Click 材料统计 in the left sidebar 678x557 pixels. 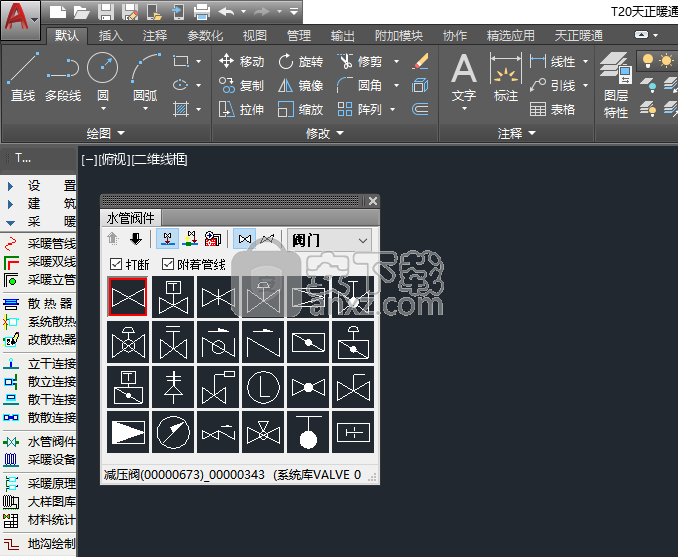50,520
